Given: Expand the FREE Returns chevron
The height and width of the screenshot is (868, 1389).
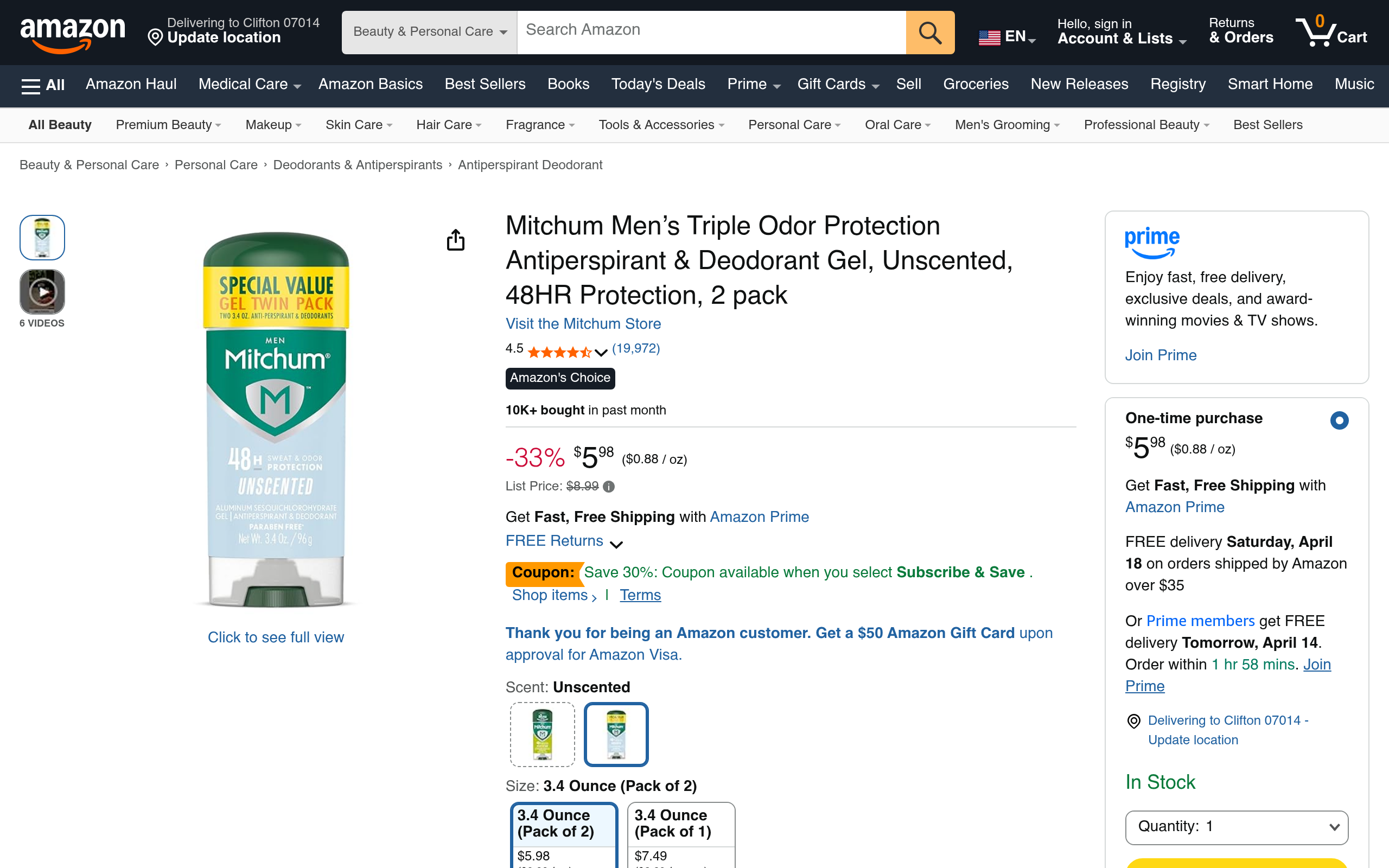Looking at the screenshot, I should pos(616,544).
